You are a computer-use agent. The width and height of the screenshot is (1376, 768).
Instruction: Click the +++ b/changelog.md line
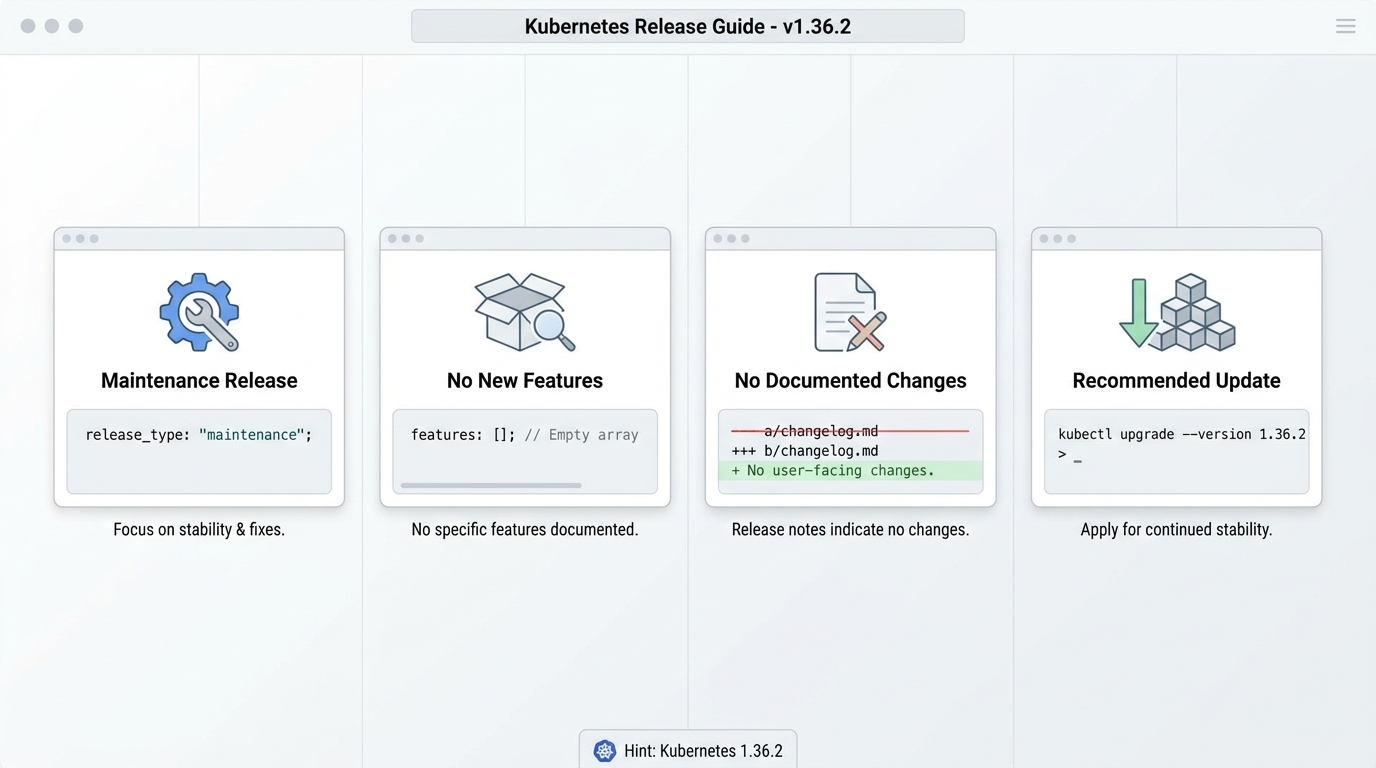[x=806, y=451]
